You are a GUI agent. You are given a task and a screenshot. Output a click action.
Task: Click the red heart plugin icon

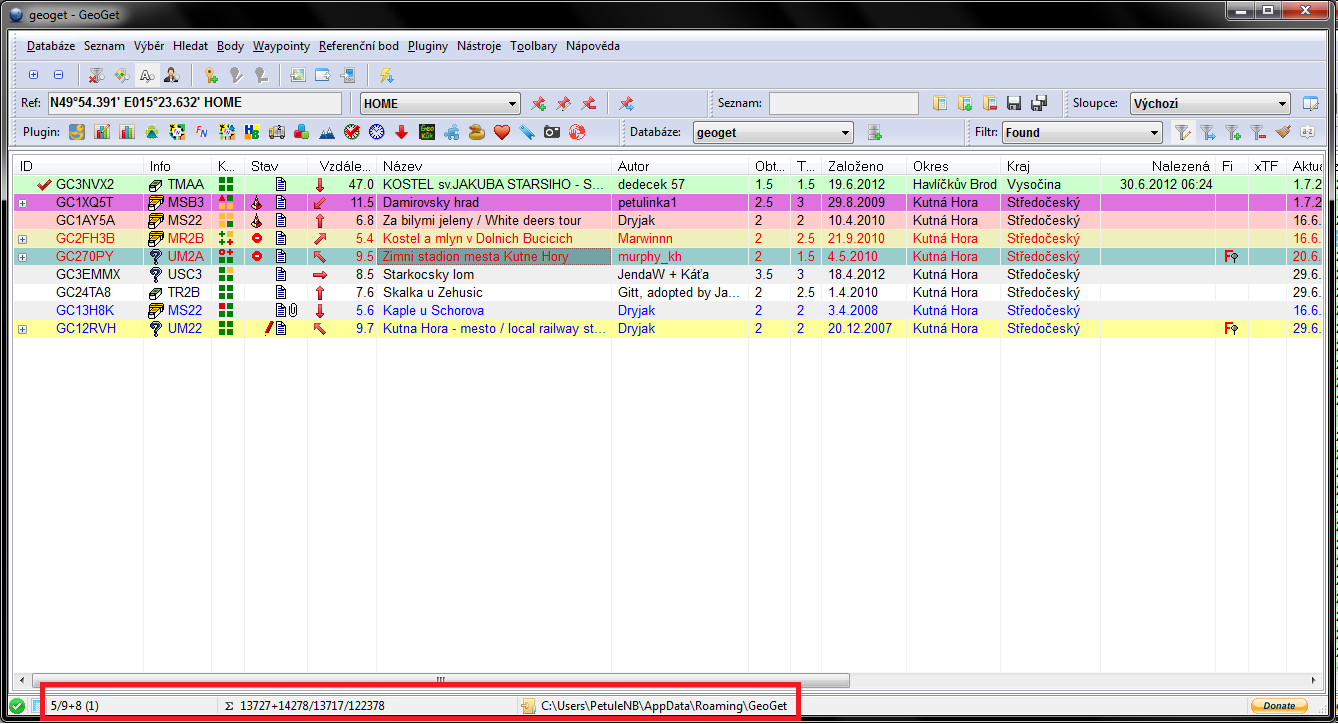[x=502, y=132]
